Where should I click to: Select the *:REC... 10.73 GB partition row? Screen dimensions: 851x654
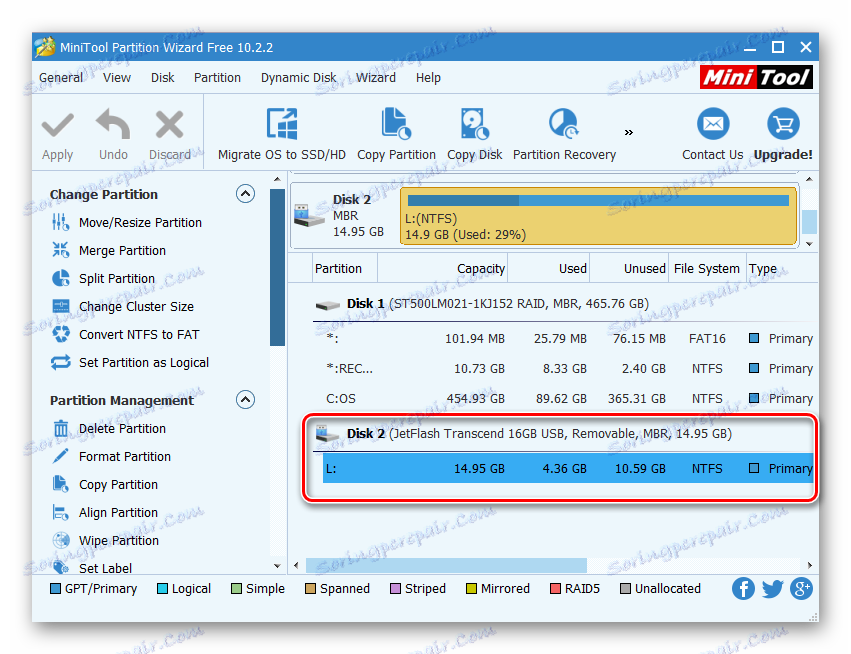click(x=568, y=369)
